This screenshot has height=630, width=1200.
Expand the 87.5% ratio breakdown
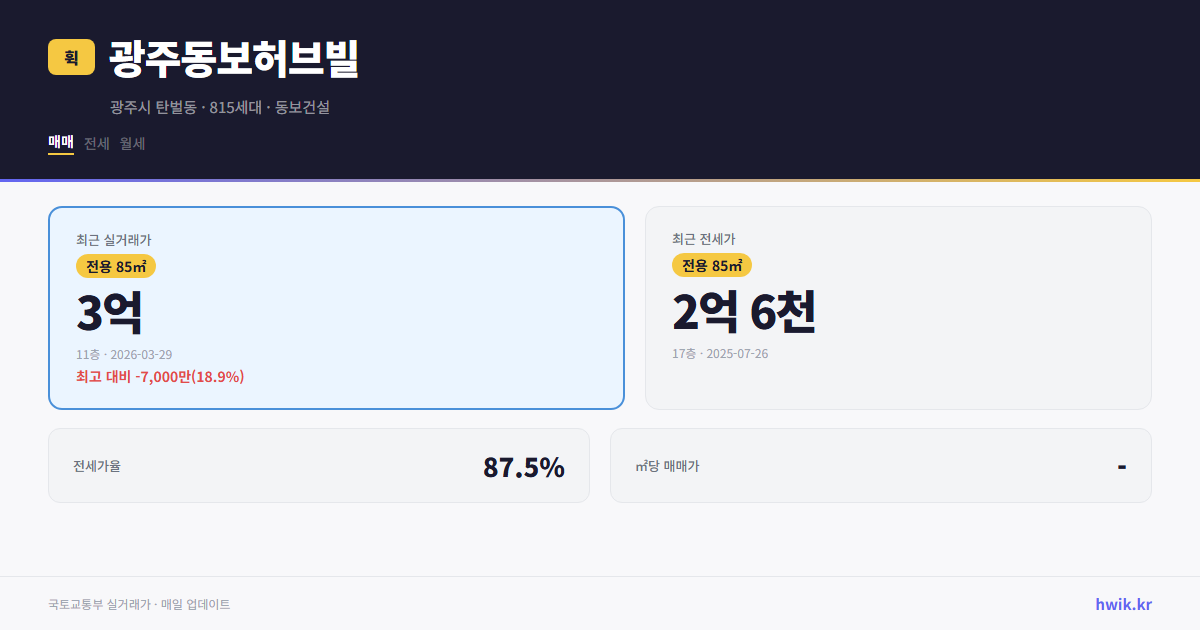[524, 466]
